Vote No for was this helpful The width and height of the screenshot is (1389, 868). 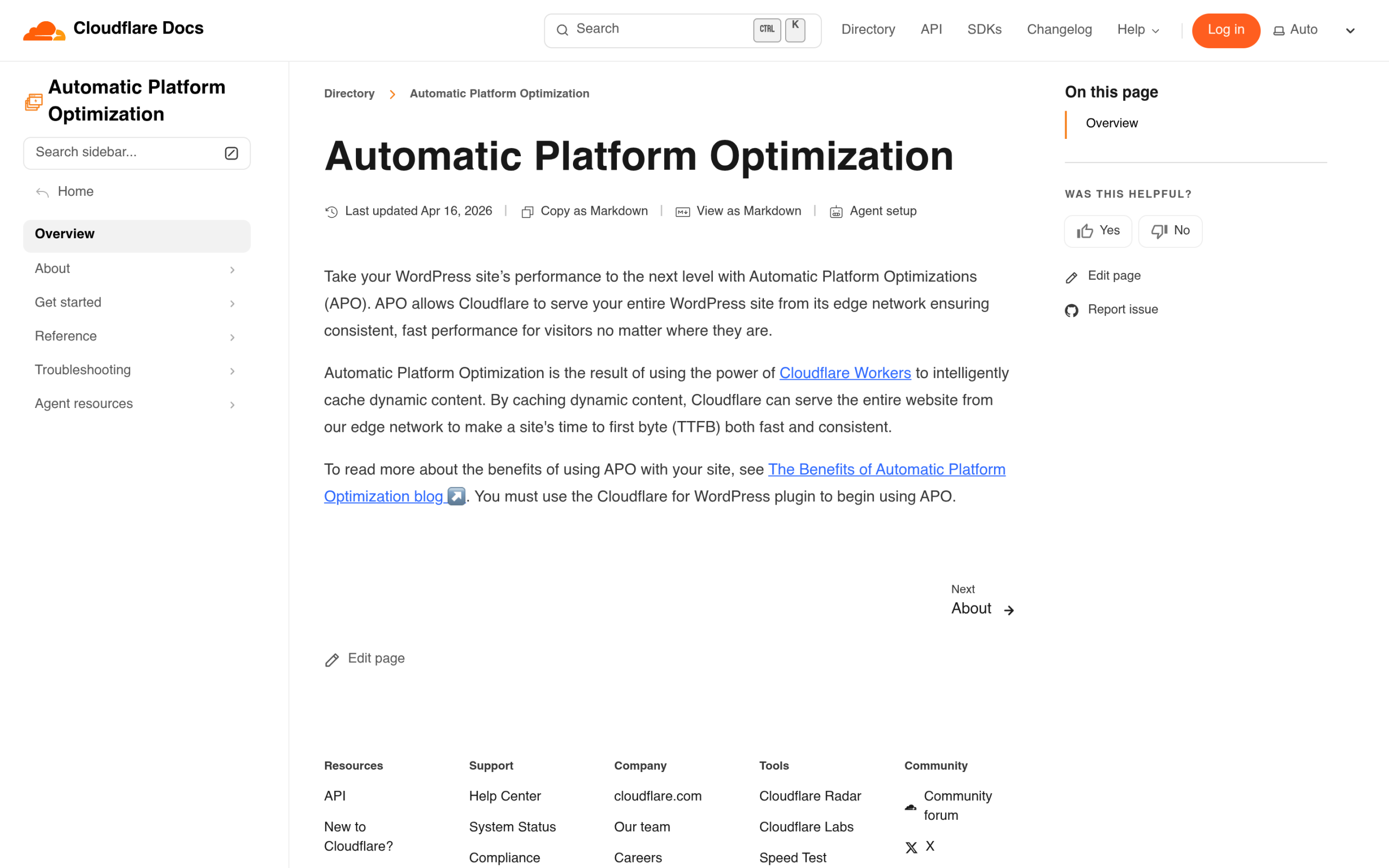click(x=1170, y=231)
